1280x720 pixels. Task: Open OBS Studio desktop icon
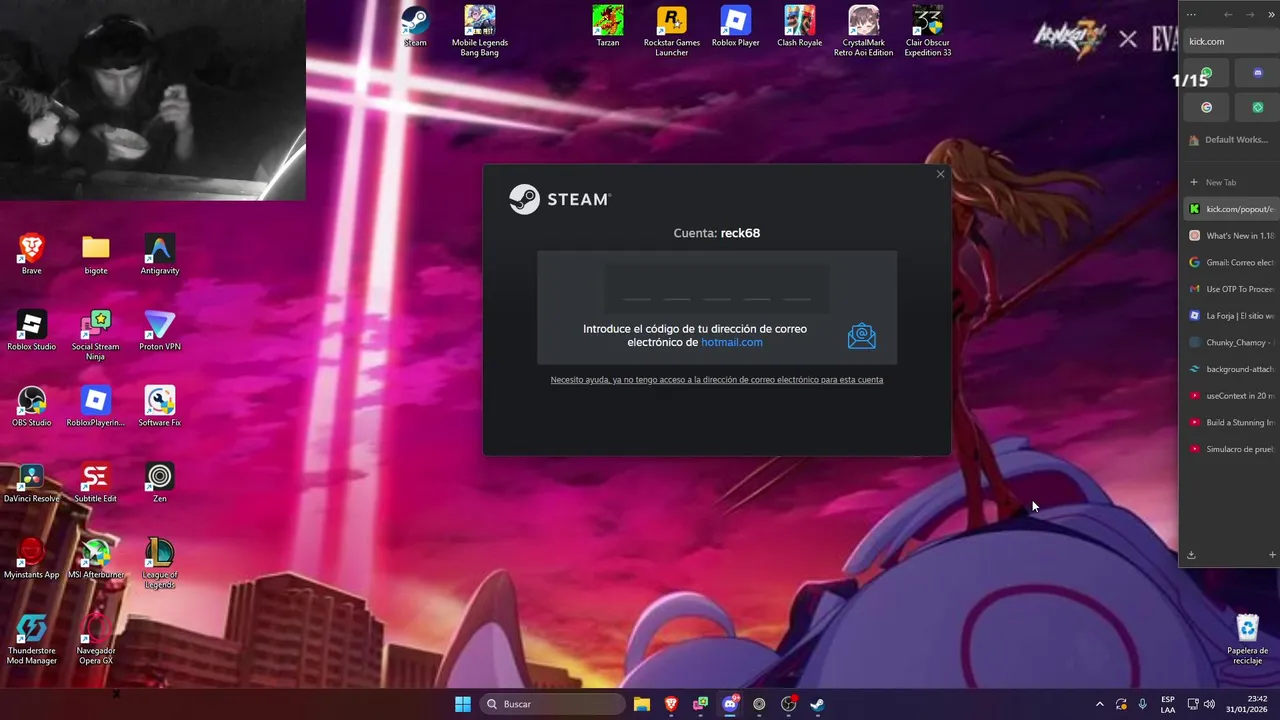click(x=32, y=406)
